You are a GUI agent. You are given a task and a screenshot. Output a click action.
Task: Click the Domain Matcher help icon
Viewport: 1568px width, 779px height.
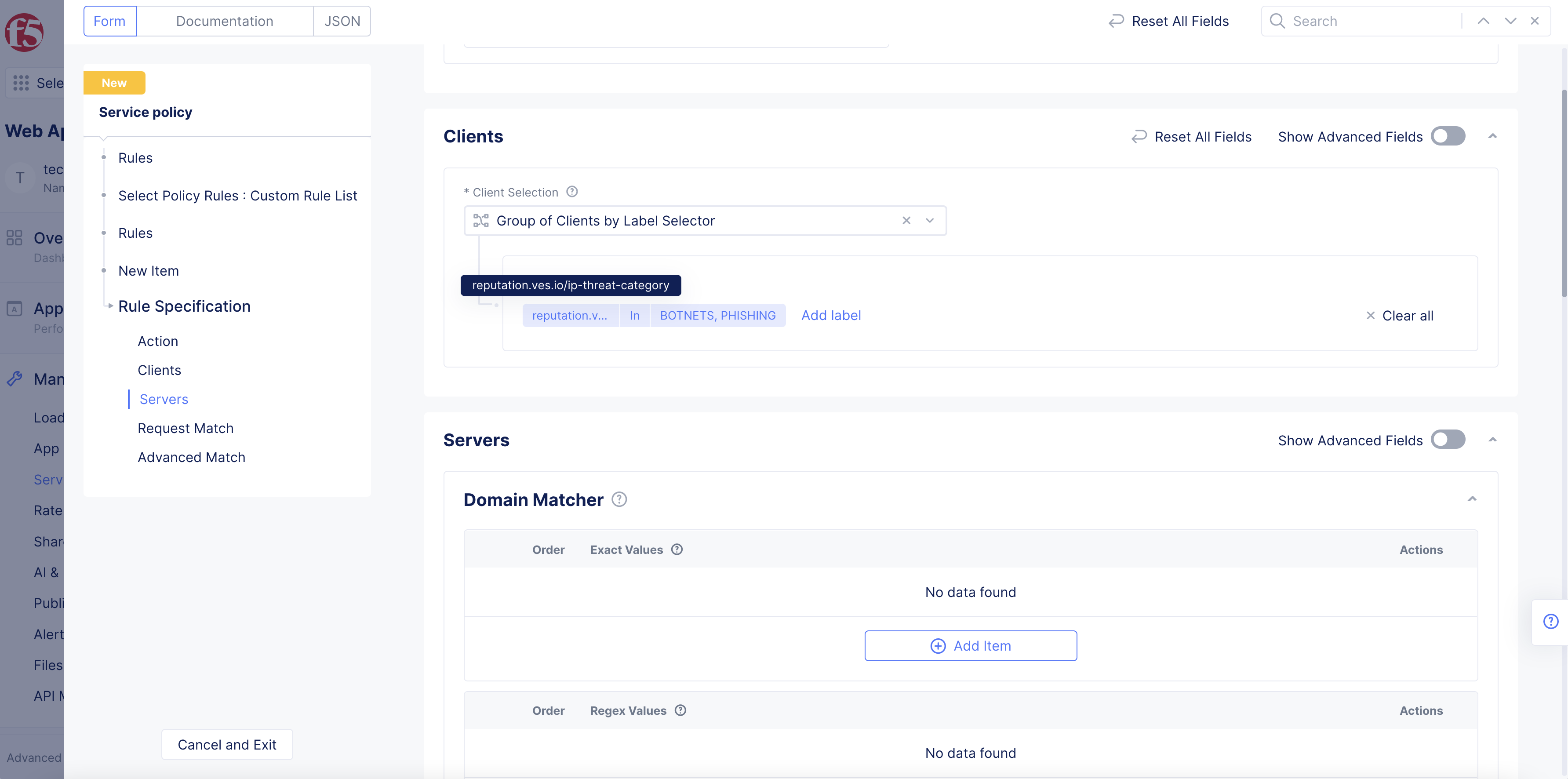click(619, 499)
